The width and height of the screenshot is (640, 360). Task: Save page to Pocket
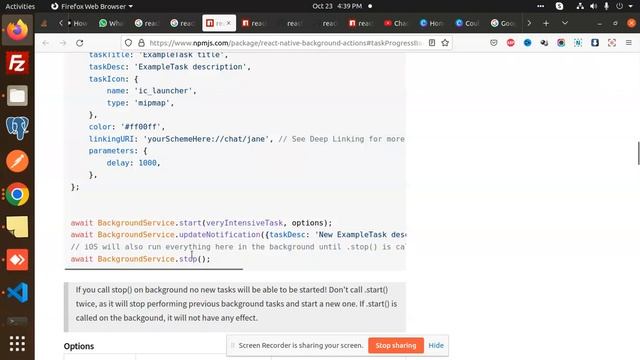[x=494, y=43]
